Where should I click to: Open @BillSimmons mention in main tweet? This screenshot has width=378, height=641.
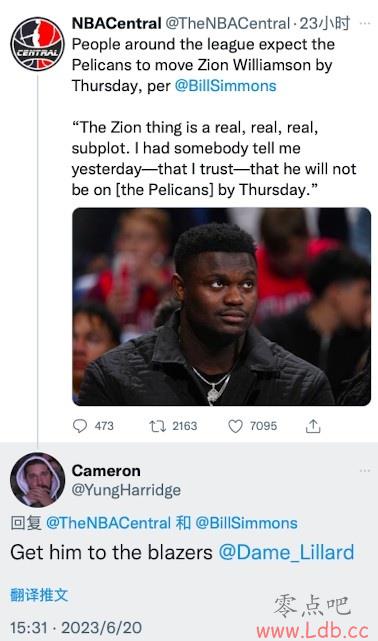[x=226, y=86]
